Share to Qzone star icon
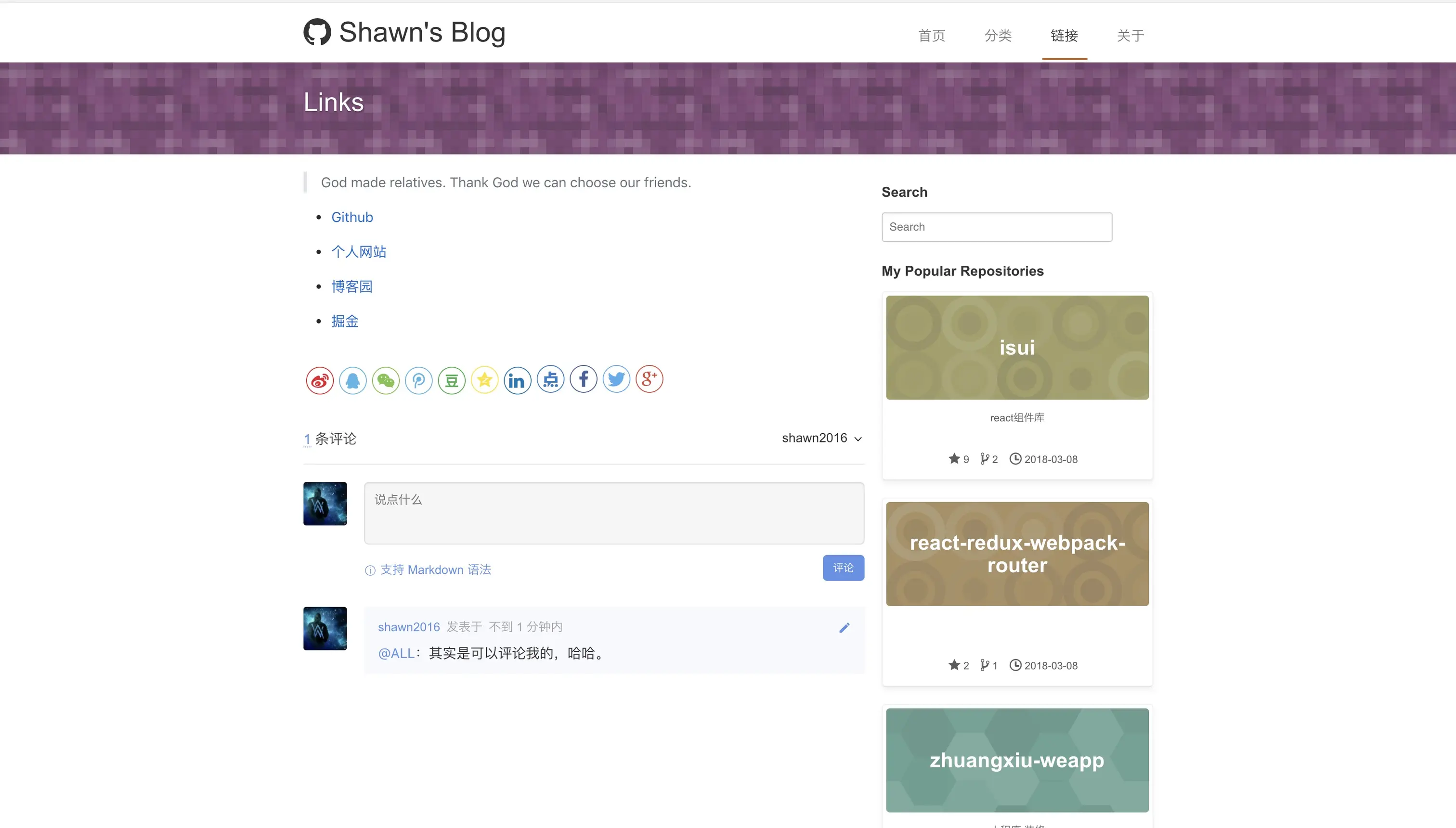The height and width of the screenshot is (828, 1456). click(x=484, y=380)
